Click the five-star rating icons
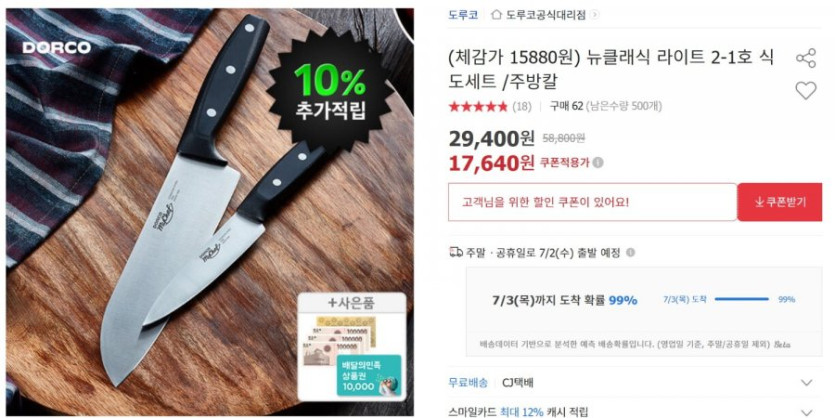This screenshot has height=418, width=835. pyautogui.click(x=478, y=106)
